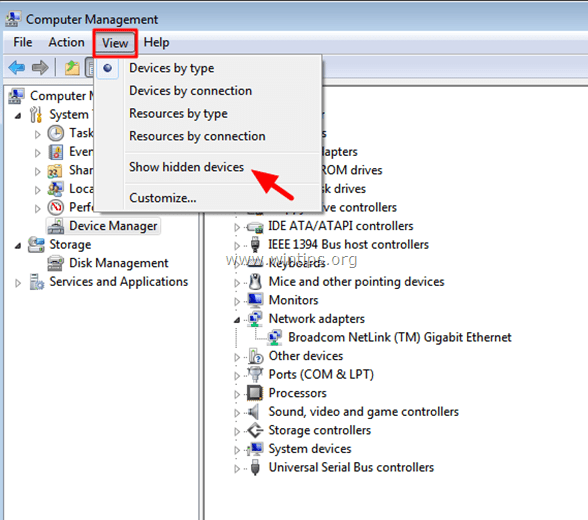Click the Up one level folder icon
This screenshot has height=520, width=588.
(72, 68)
